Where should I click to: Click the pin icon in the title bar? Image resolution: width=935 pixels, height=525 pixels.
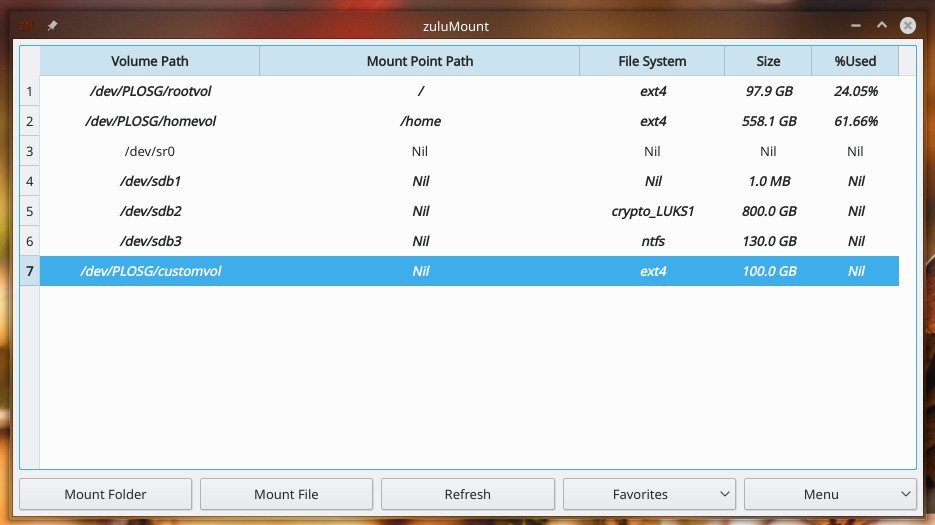pyautogui.click(x=52, y=26)
